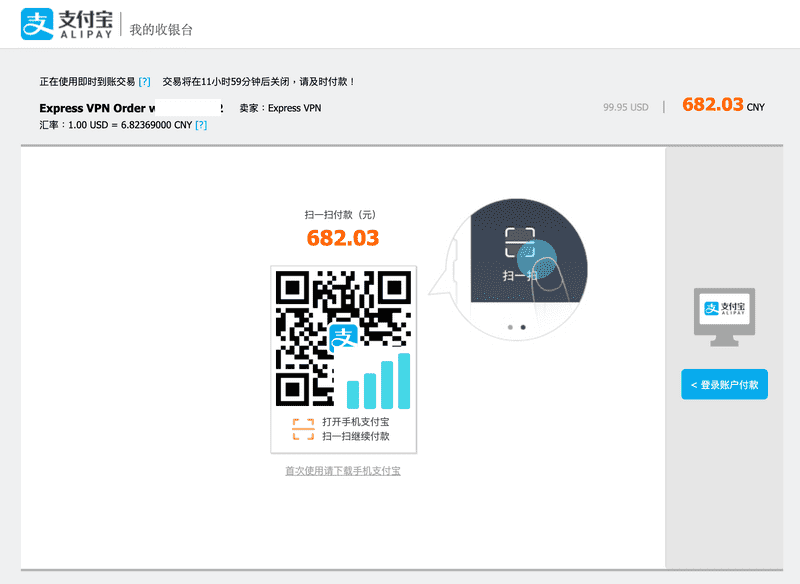Viewport: 800px width, 584px height.
Task: Click the 扫一扫继续付款 instruction text
Action: (356, 436)
